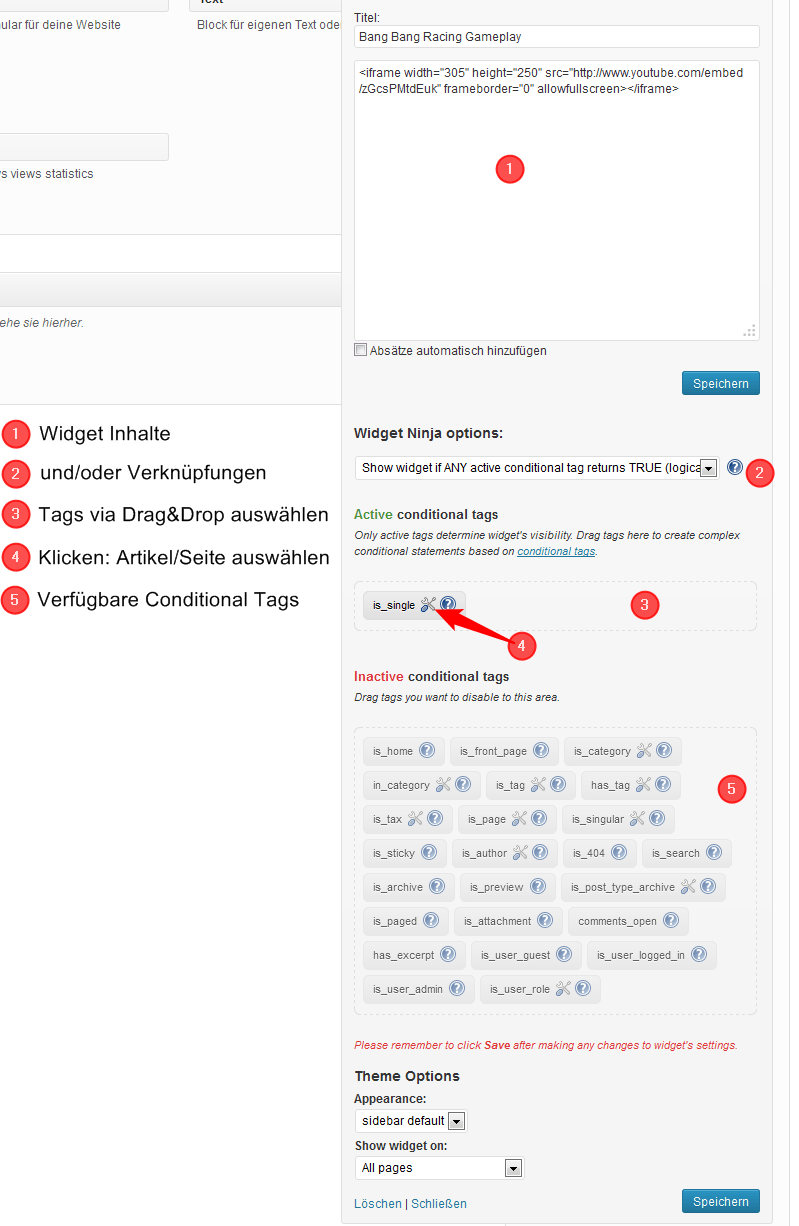The width and height of the screenshot is (799, 1226).
Task: Configure is_post_type_archive tools icon
Action: coord(688,887)
